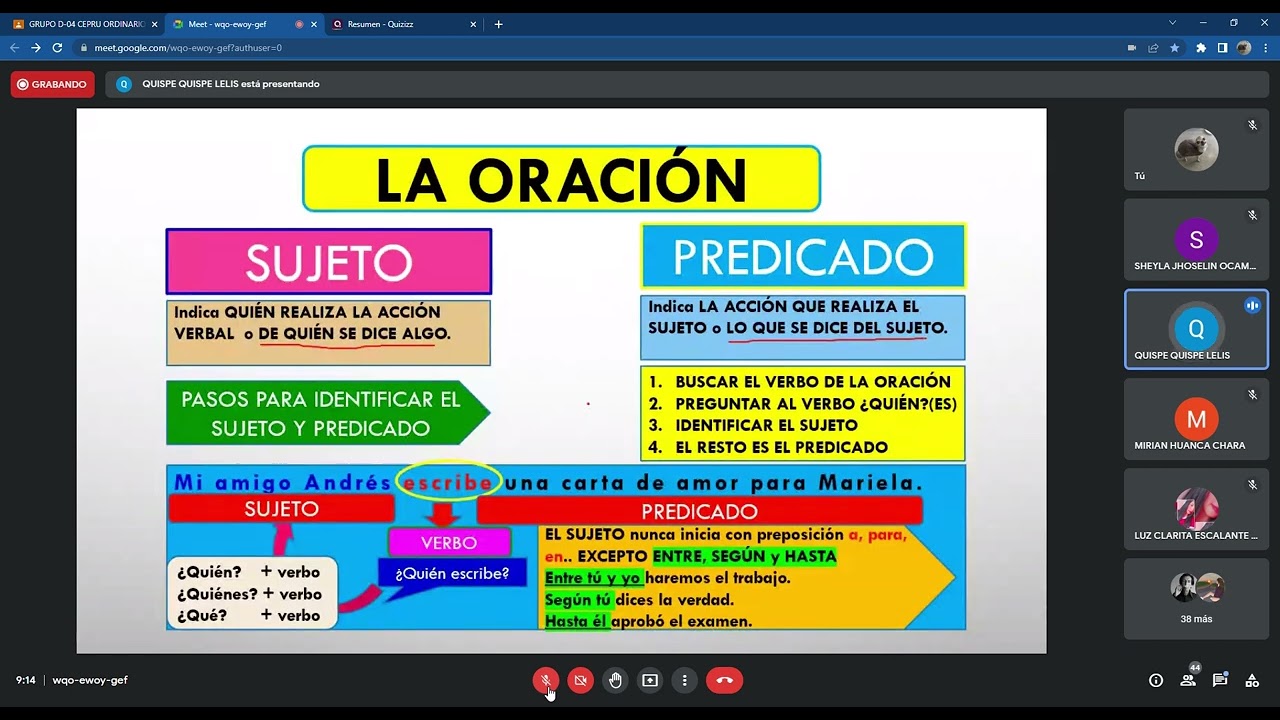This screenshot has width=1280, height=720.
Task: Go forward in browser history
Action: pos(36,47)
